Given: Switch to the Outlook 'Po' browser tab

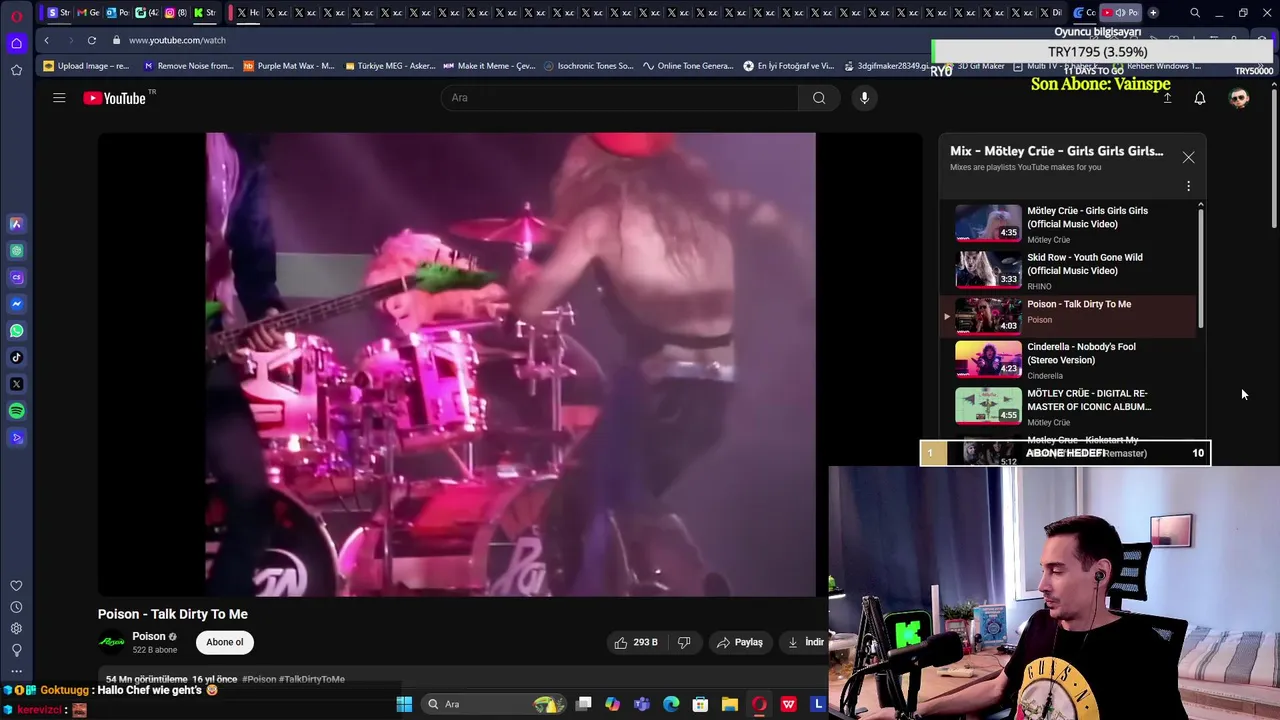Looking at the screenshot, I should [x=117, y=13].
